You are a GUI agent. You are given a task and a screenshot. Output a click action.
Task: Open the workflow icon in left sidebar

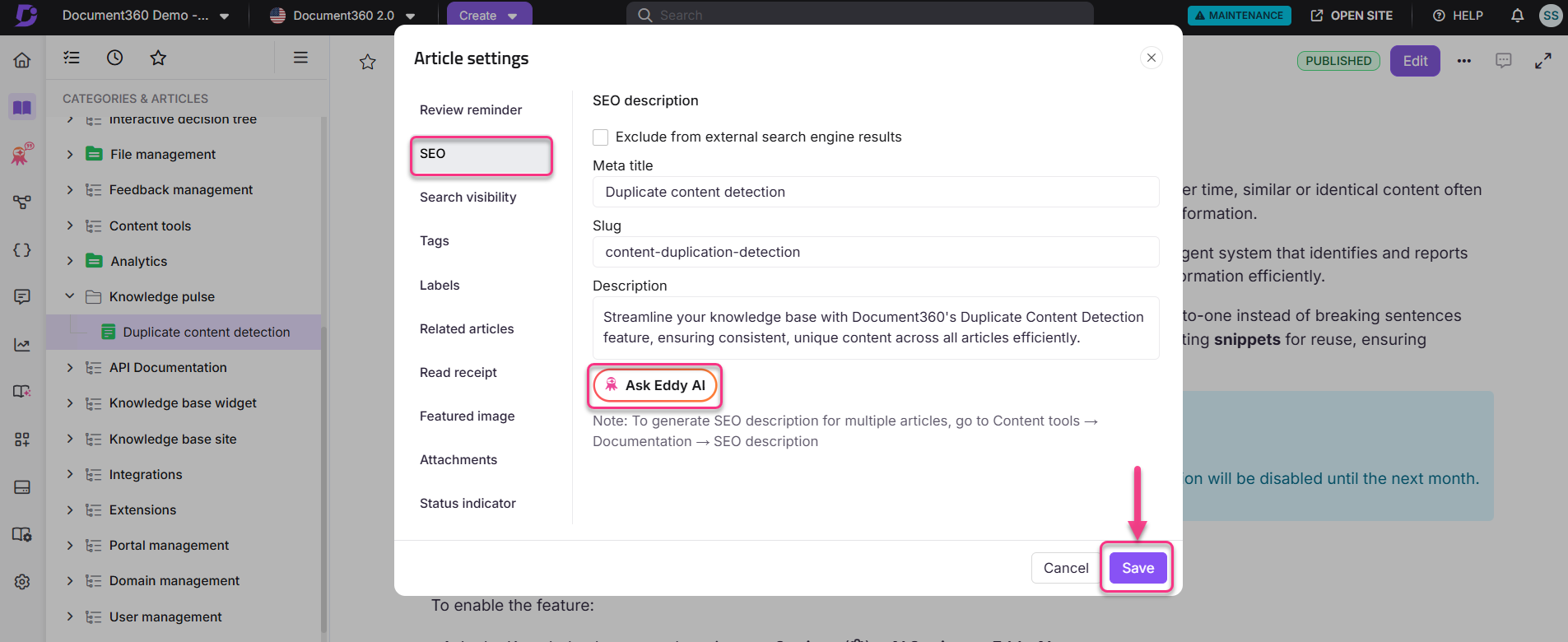pyautogui.click(x=22, y=202)
